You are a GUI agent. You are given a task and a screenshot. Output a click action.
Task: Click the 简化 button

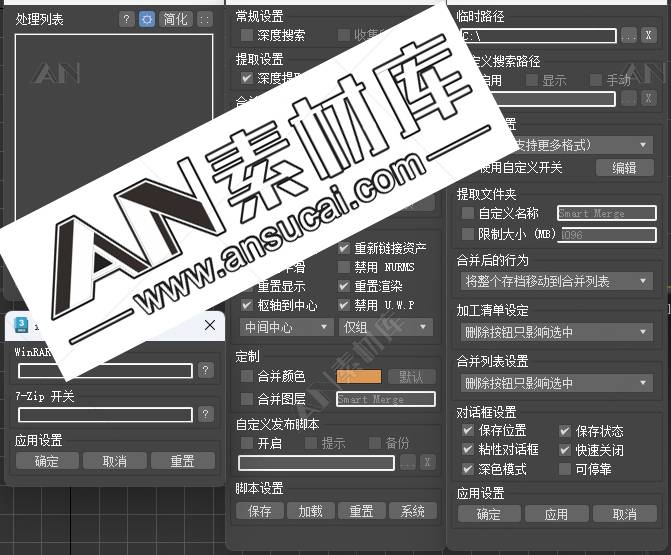tap(175, 19)
